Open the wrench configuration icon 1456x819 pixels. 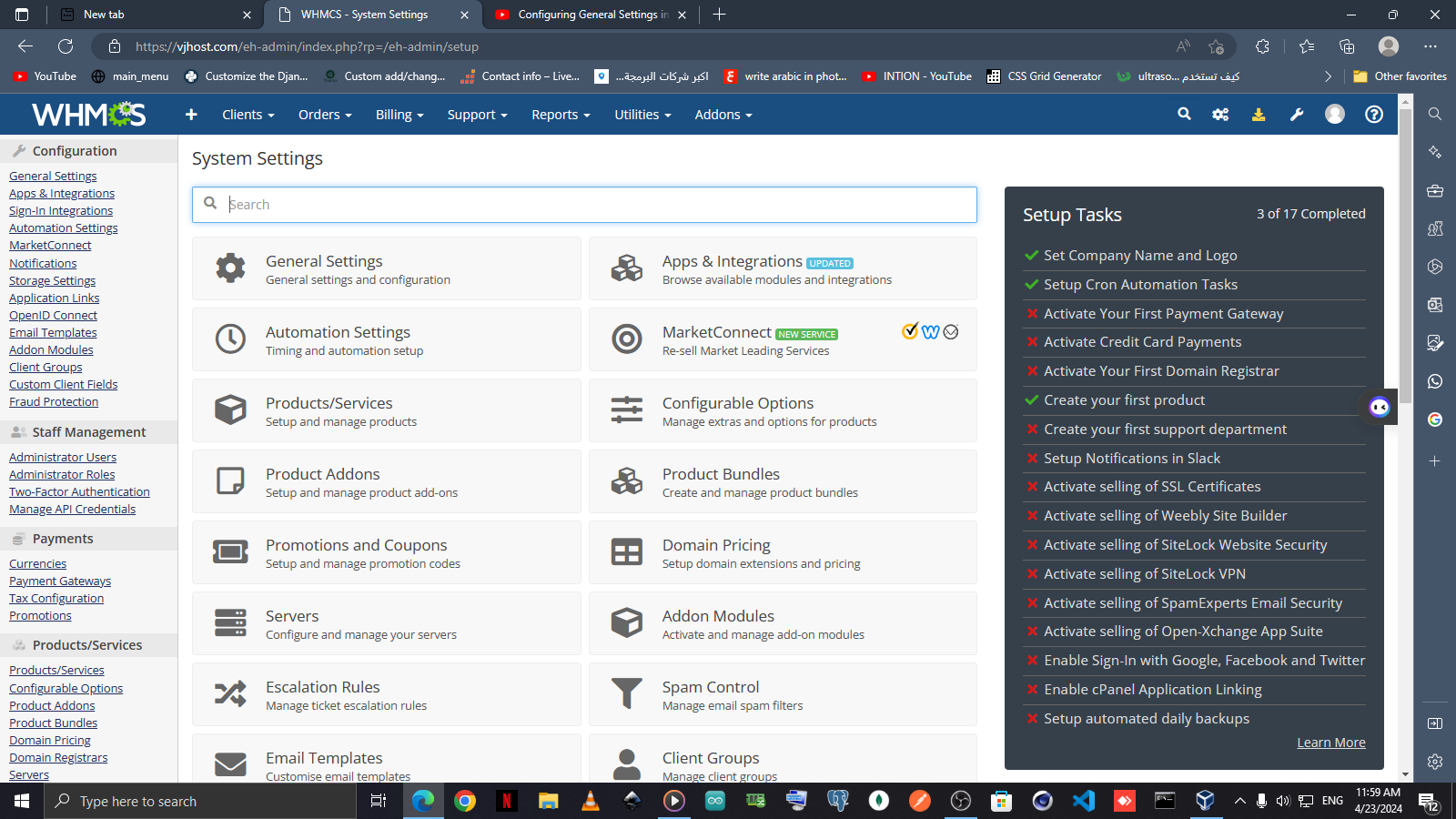[x=1297, y=115]
